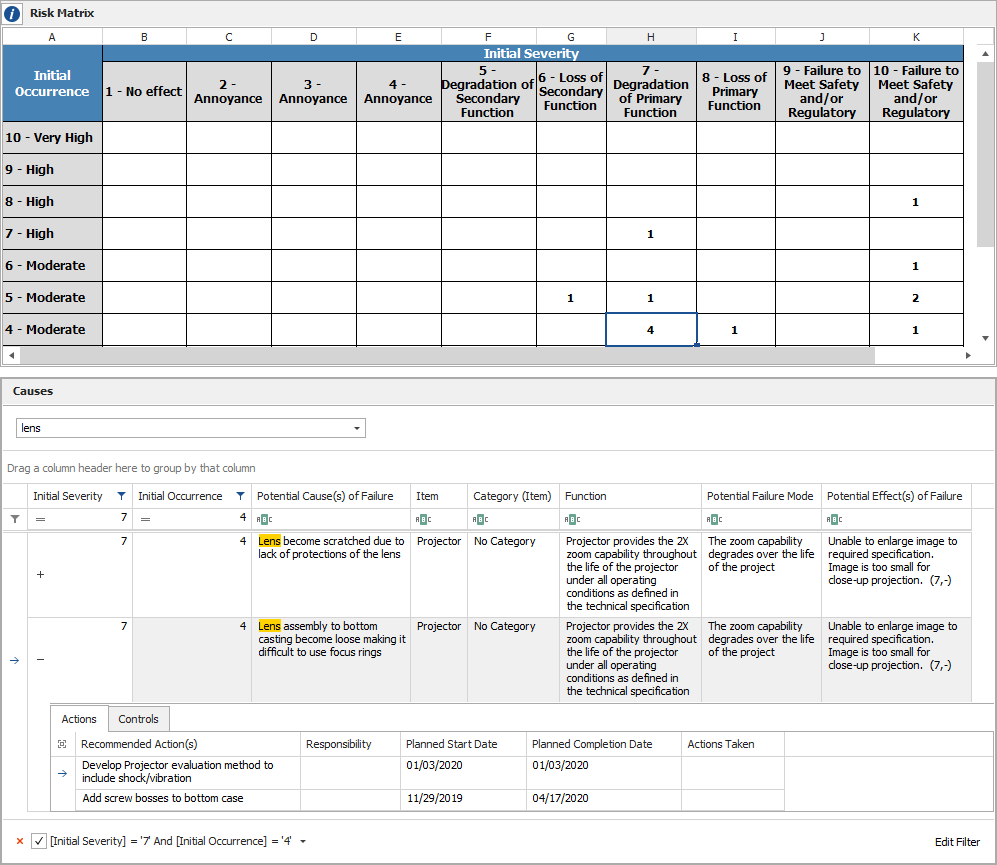The image size is (997, 865).
Task: Click the red X to clear the filter
Action: [19, 842]
